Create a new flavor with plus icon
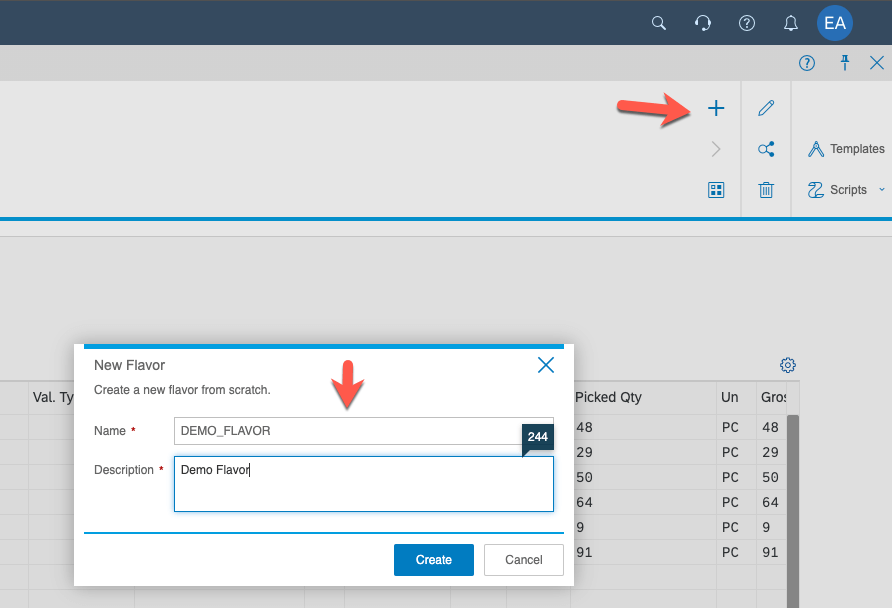Viewport: 892px width, 608px height. [716, 108]
